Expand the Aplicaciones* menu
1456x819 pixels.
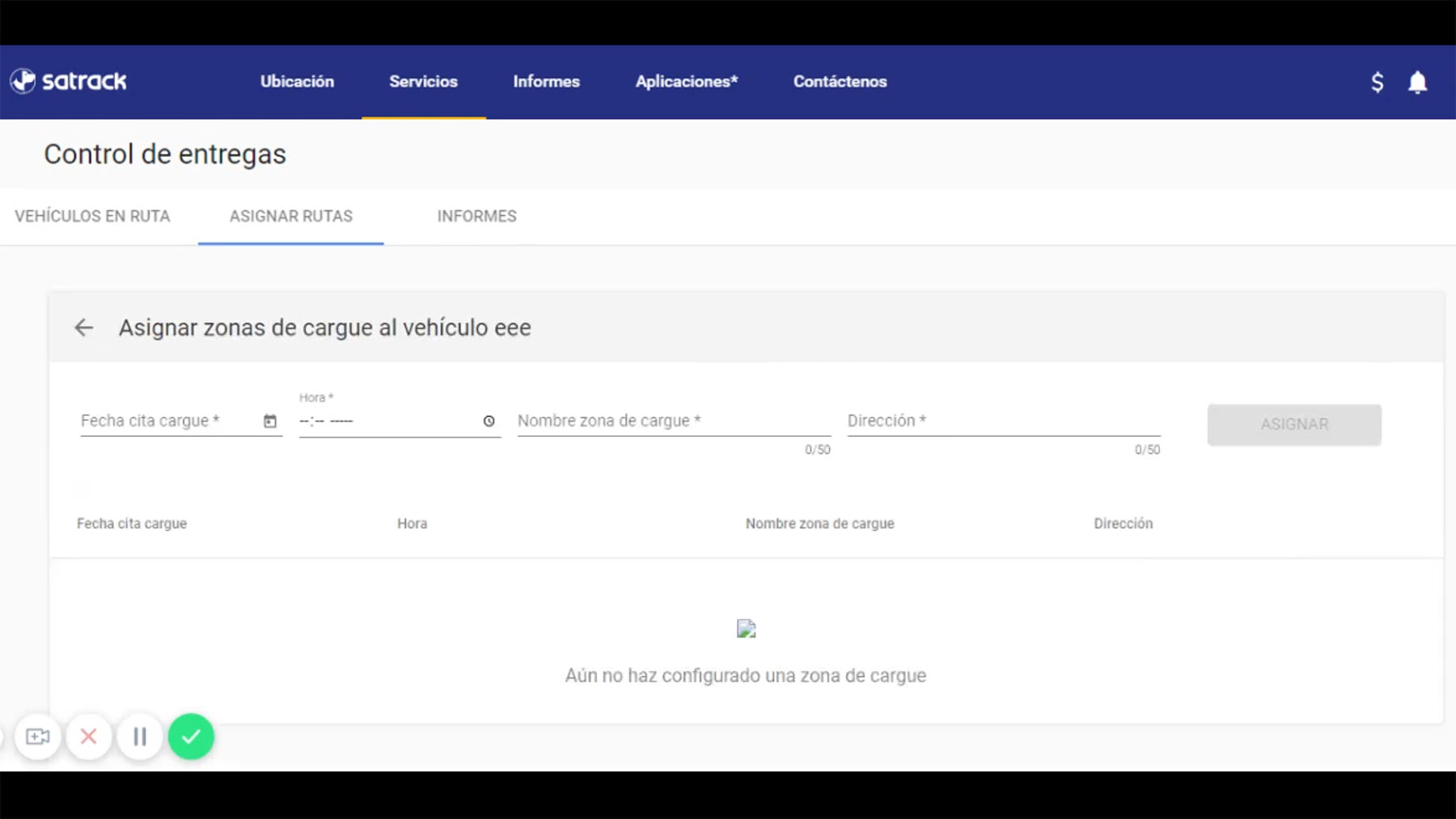686,82
